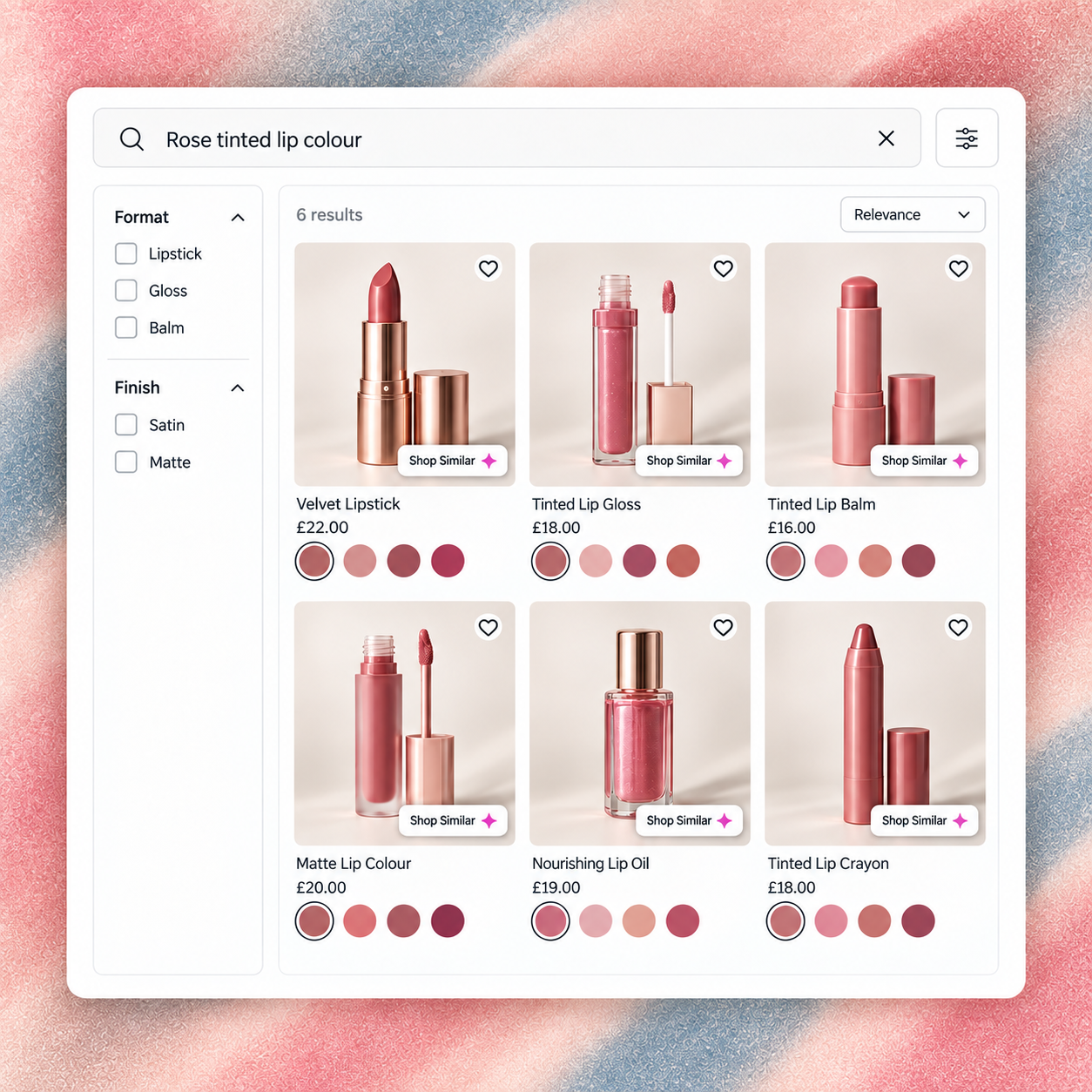Viewport: 1092px width, 1092px height.
Task: Collapse the Finish filter section
Action: pyautogui.click(x=238, y=388)
